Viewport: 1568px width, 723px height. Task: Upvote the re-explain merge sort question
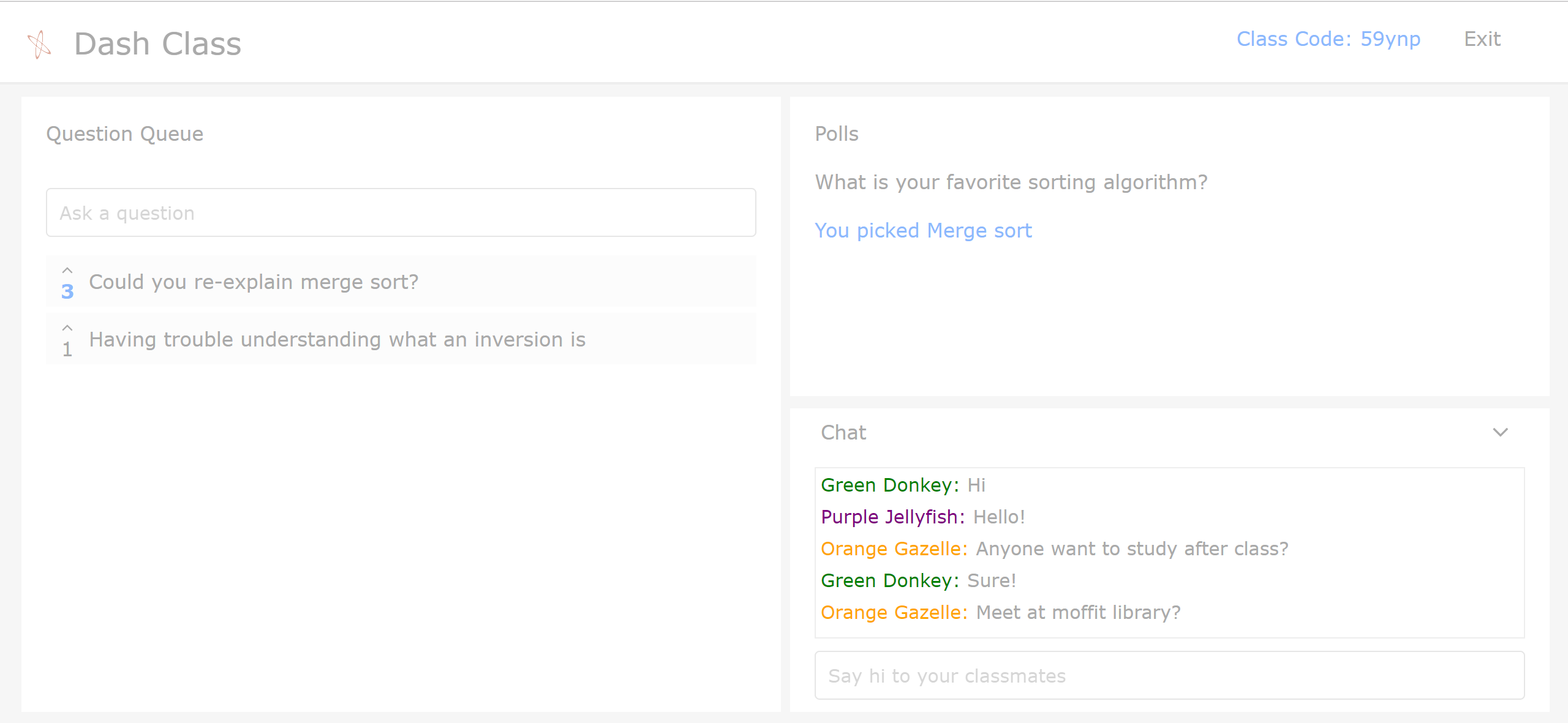67,271
